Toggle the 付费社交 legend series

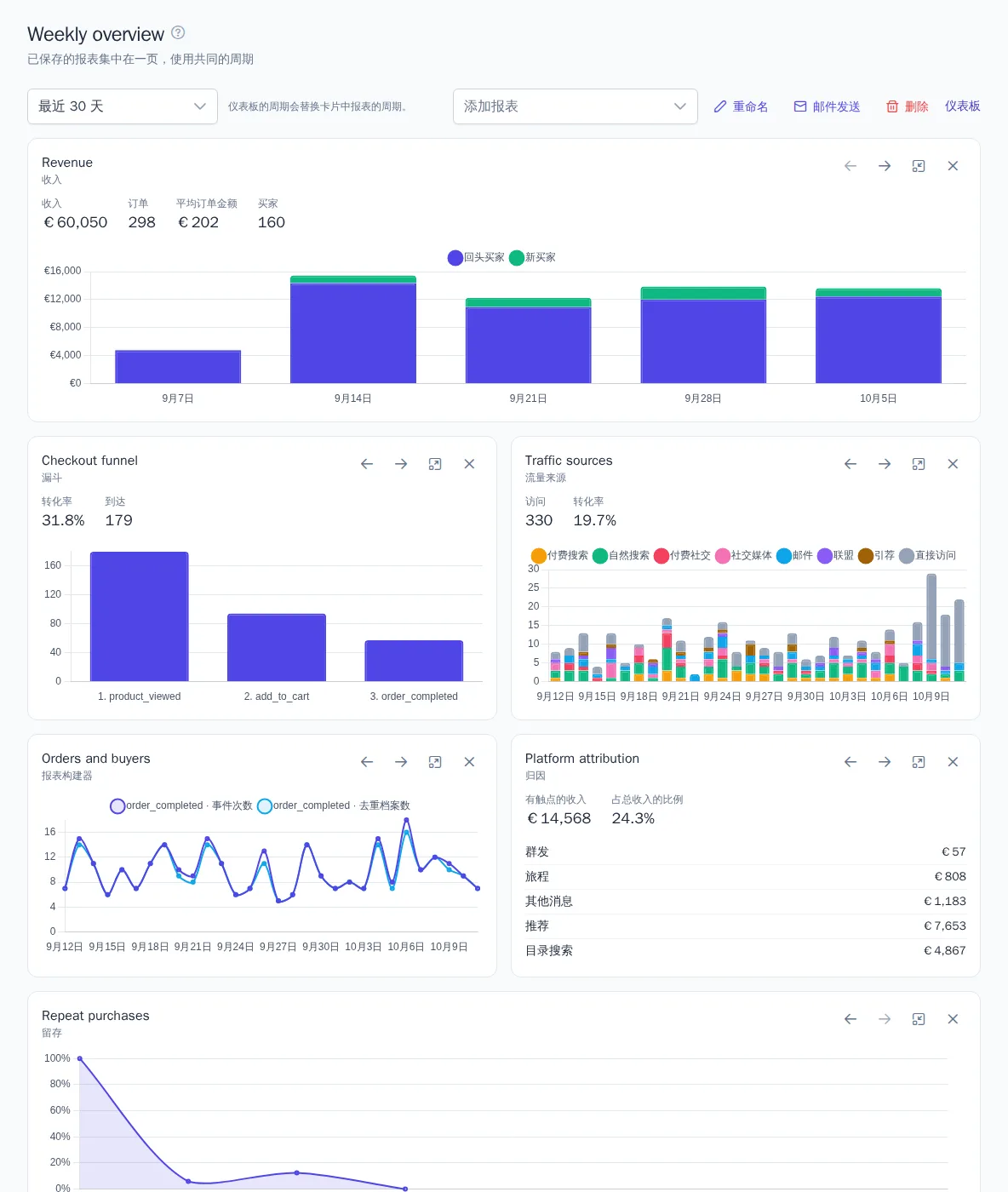click(x=682, y=556)
